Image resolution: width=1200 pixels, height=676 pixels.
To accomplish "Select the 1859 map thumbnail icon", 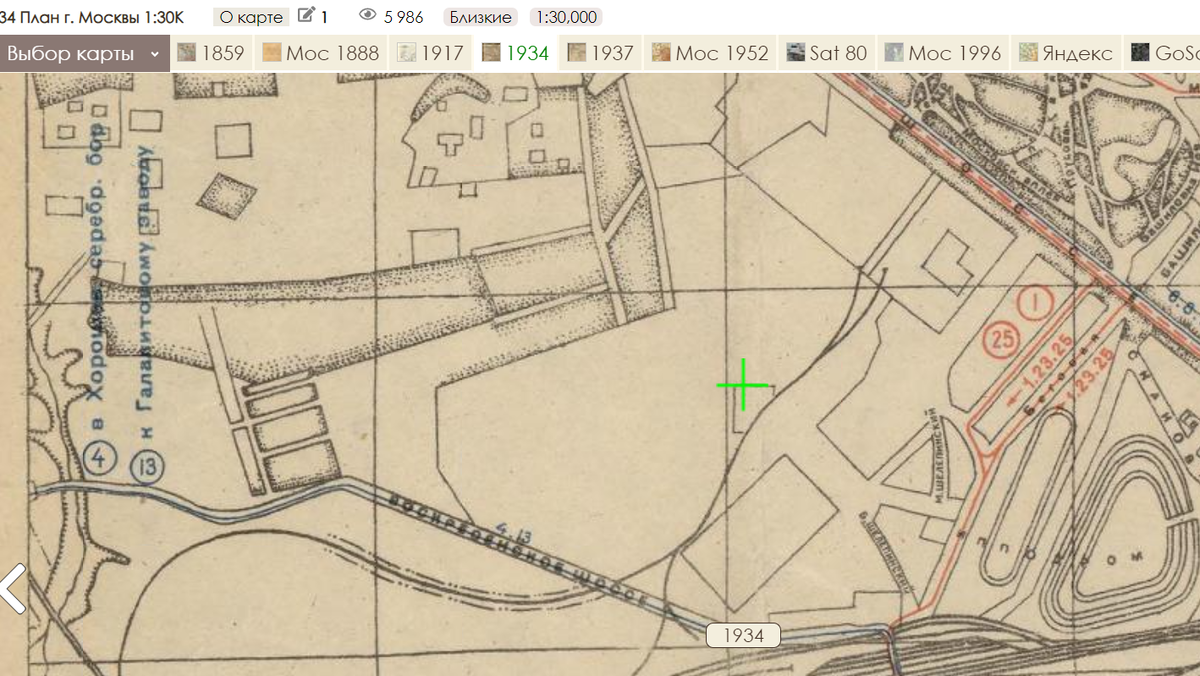I will click(189, 51).
